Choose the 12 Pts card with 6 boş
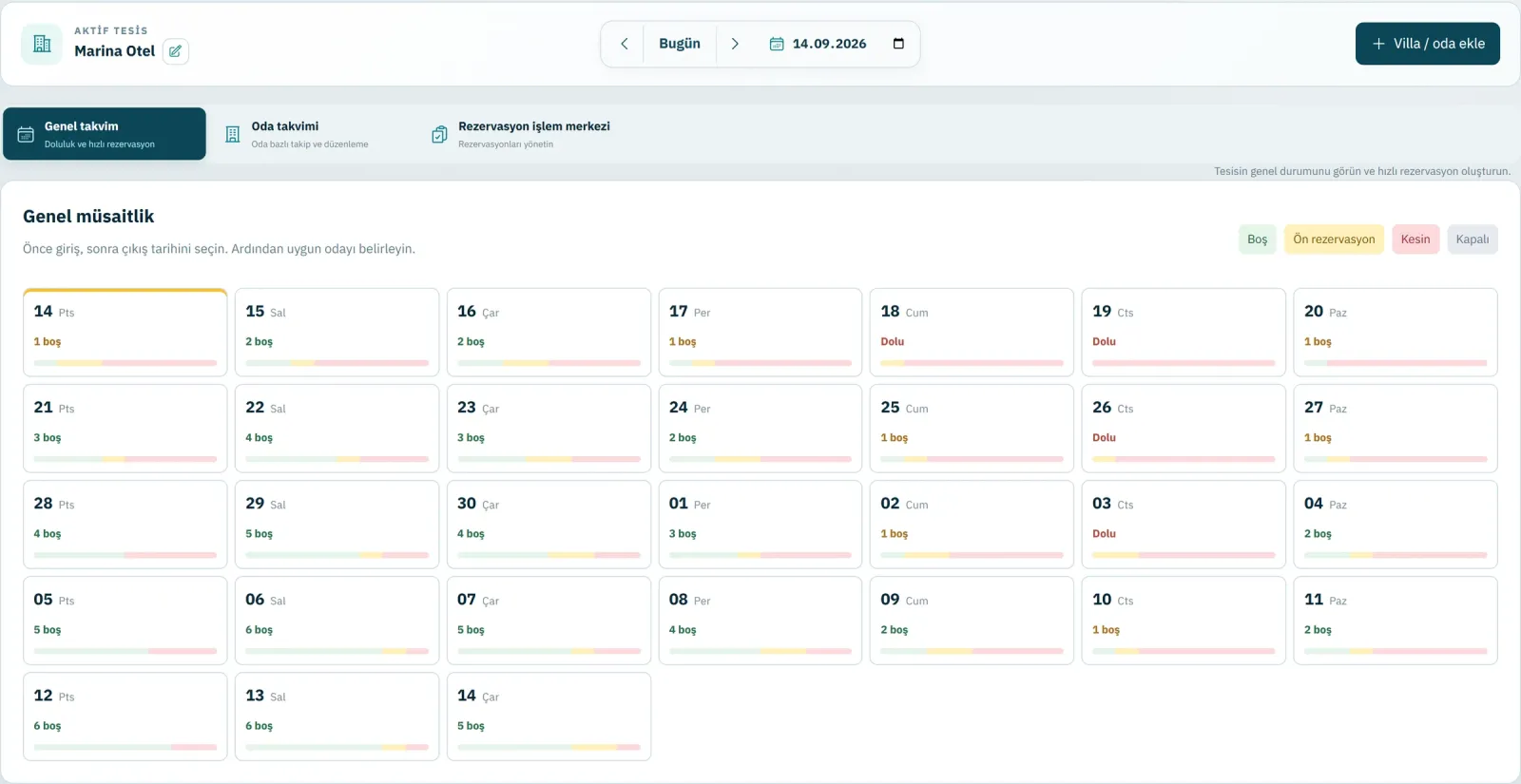 point(125,717)
